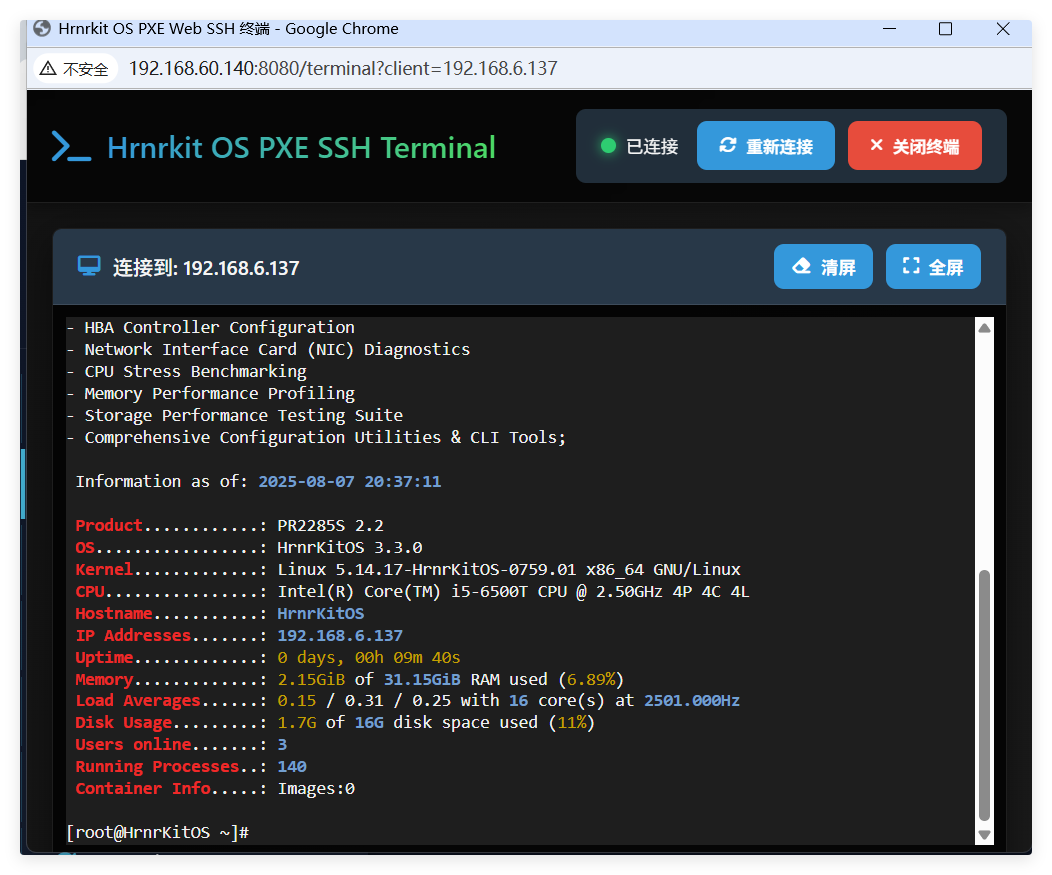This screenshot has width=1052, height=875.
Task: Click the 连接到: 192.168.6.137 title text
Action: (x=206, y=268)
